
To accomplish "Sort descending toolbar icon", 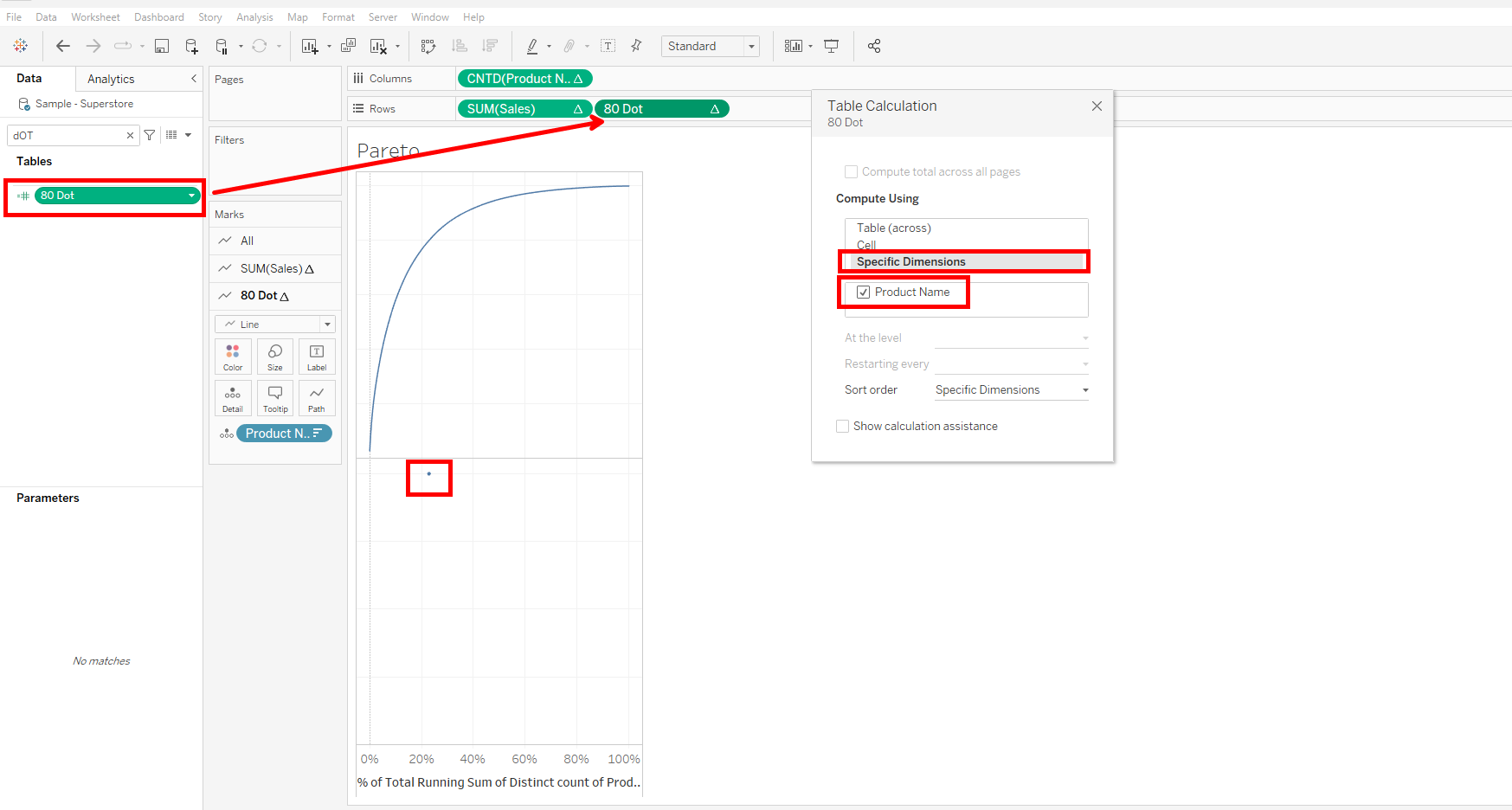I will click(490, 46).
